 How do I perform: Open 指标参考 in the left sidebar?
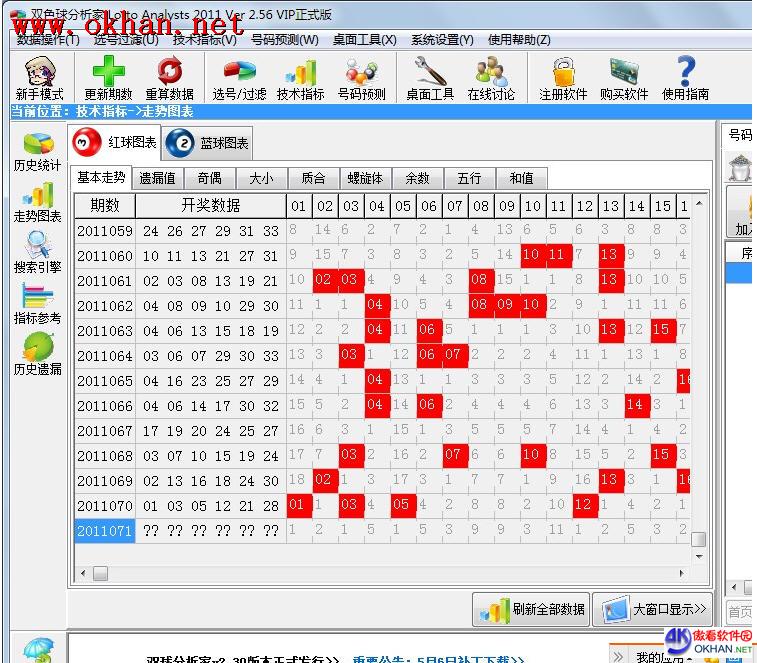click(x=38, y=304)
